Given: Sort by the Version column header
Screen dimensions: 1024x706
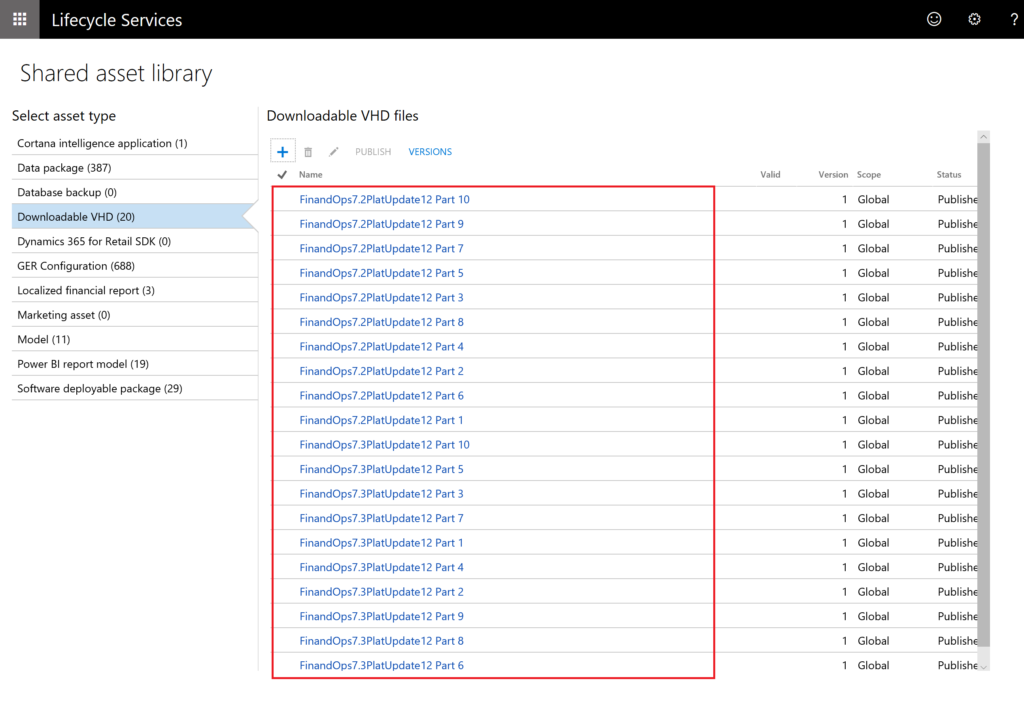Looking at the screenshot, I should click(832, 175).
